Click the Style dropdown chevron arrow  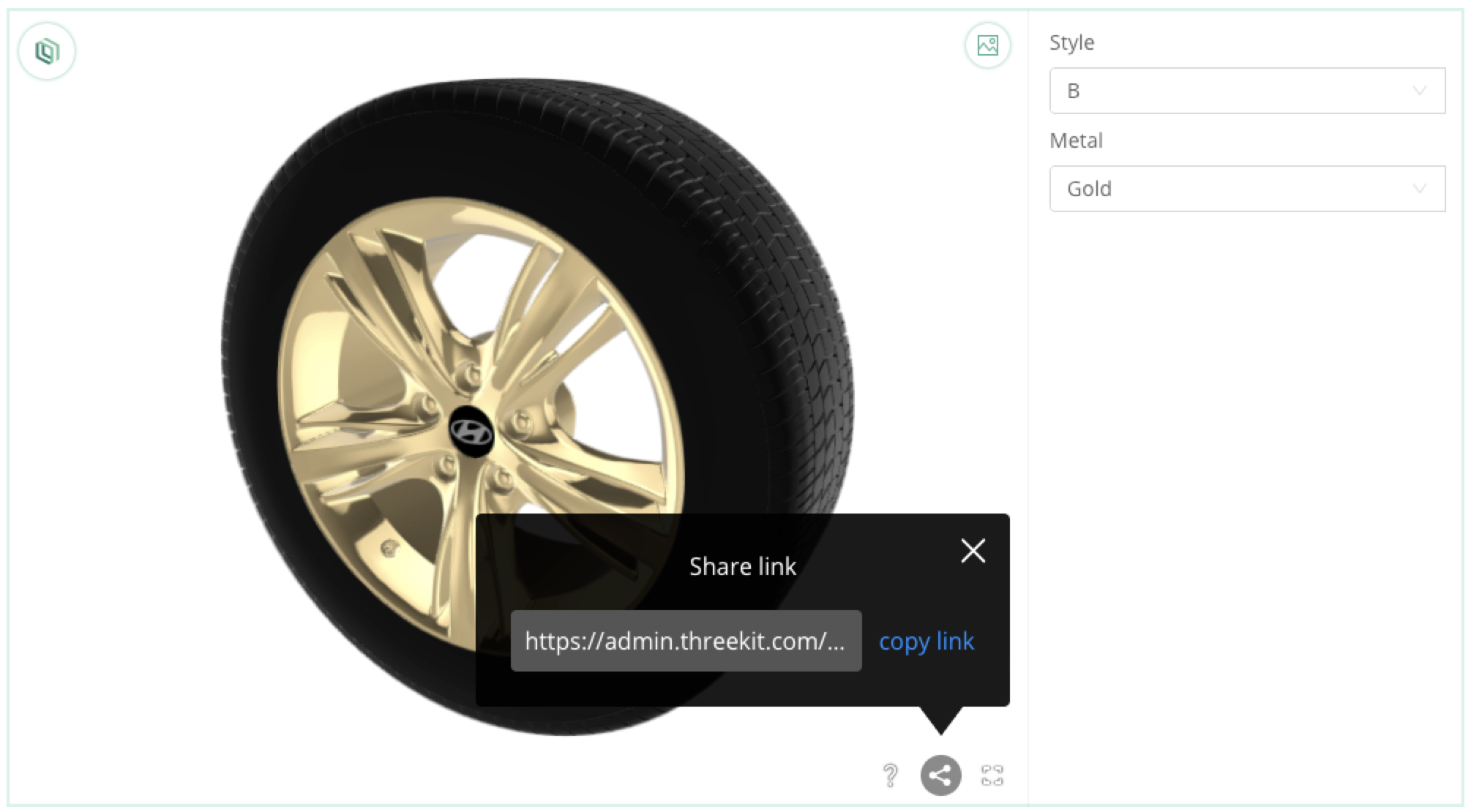pyautogui.click(x=1419, y=91)
